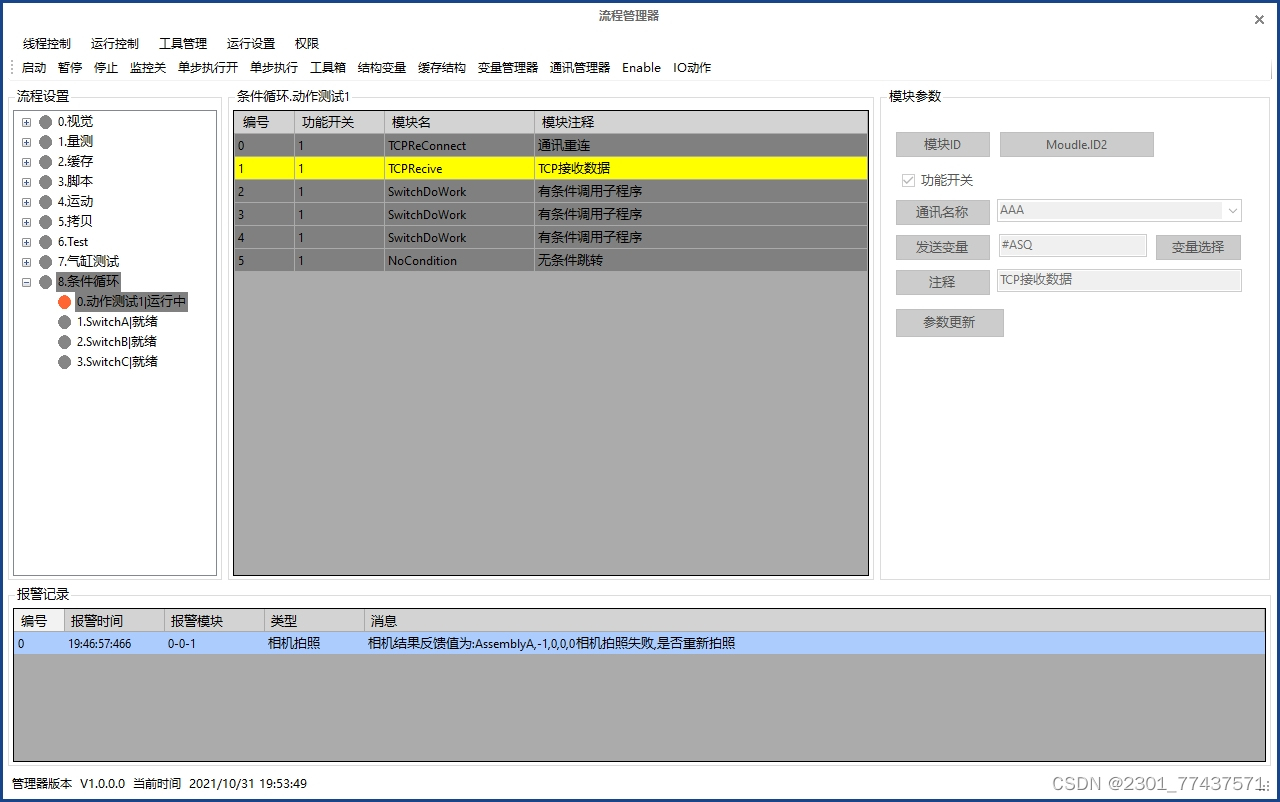Click the status circle beside 3.脚本

[x=45, y=182]
